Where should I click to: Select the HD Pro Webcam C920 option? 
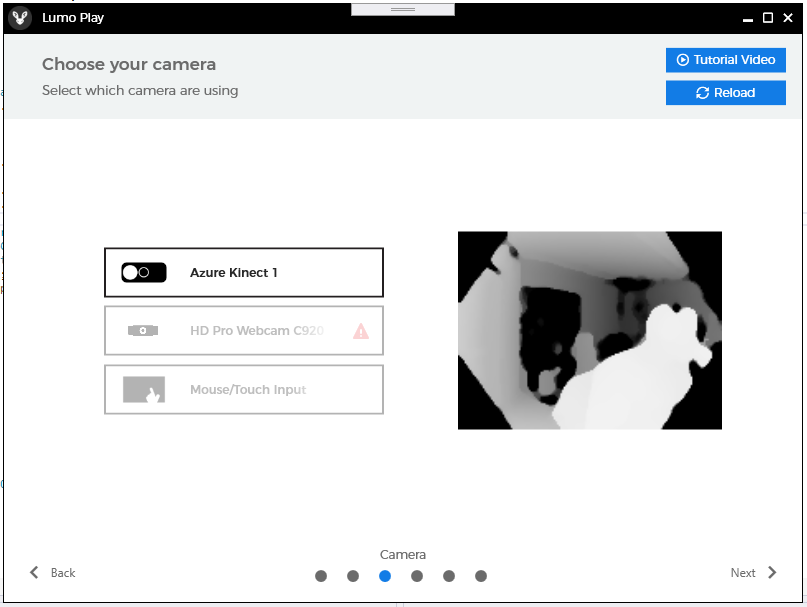point(244,331)
